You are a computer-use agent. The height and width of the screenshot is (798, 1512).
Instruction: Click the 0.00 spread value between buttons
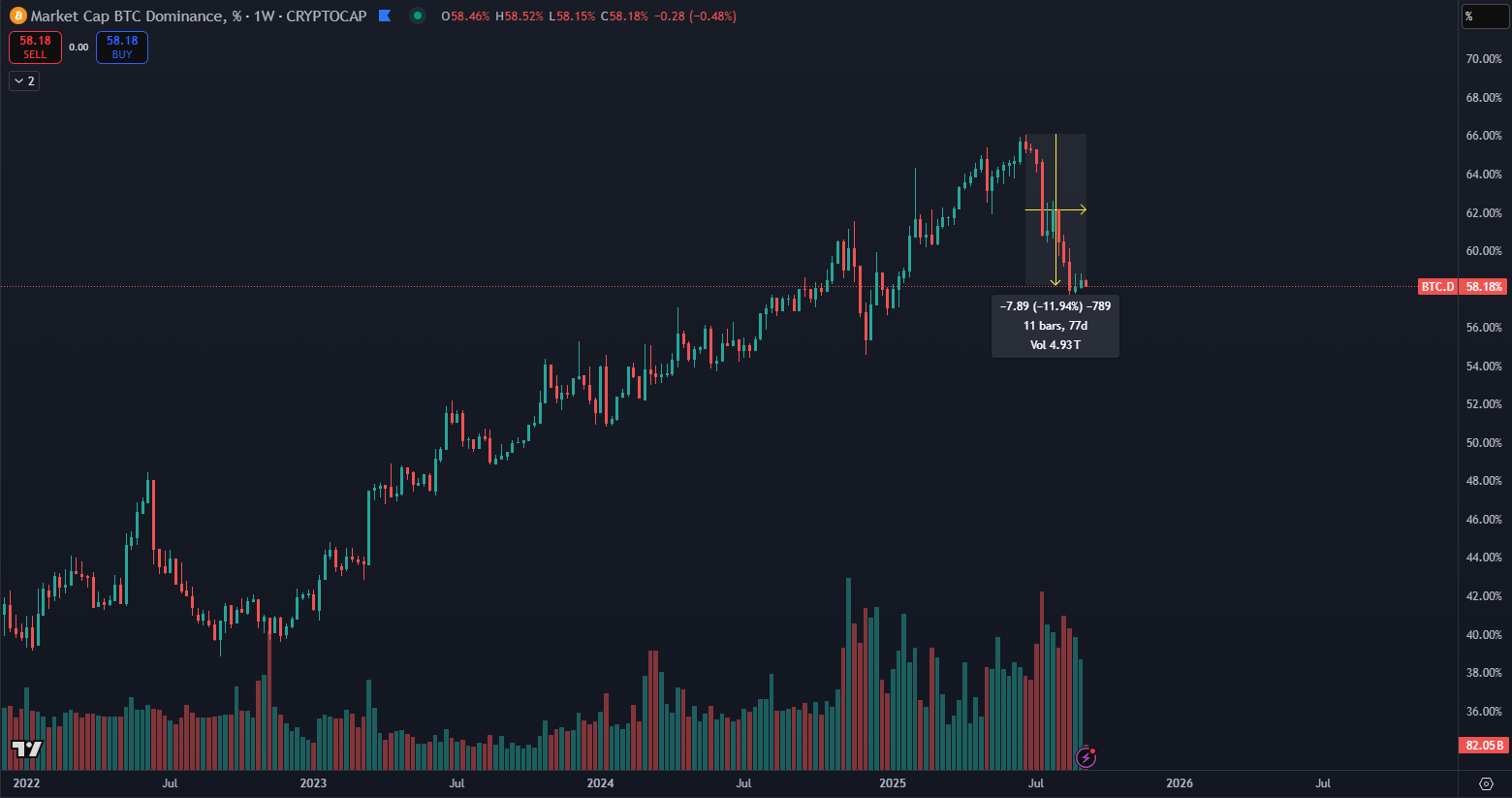tap(79, 48)
